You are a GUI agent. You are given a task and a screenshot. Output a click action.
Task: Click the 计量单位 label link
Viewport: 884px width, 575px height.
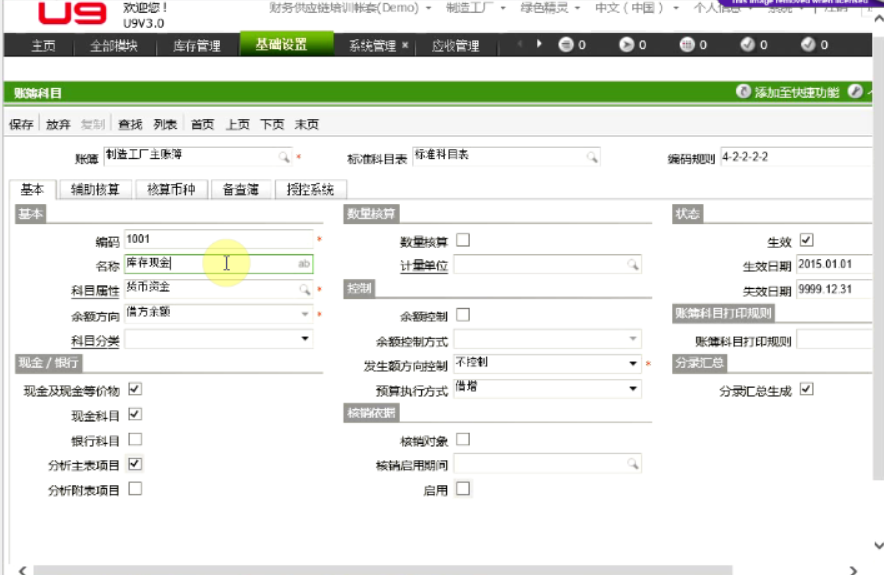(x=424, y=266)
